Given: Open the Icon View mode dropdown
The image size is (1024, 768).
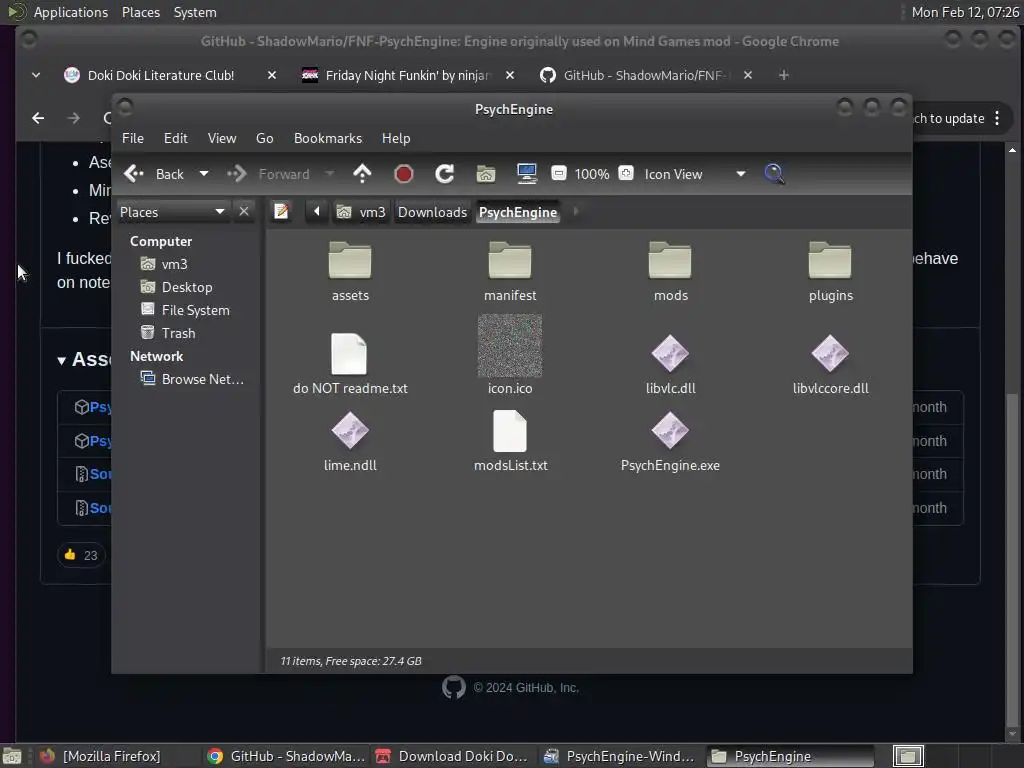Looking at the screenshot, I should 695,174.
